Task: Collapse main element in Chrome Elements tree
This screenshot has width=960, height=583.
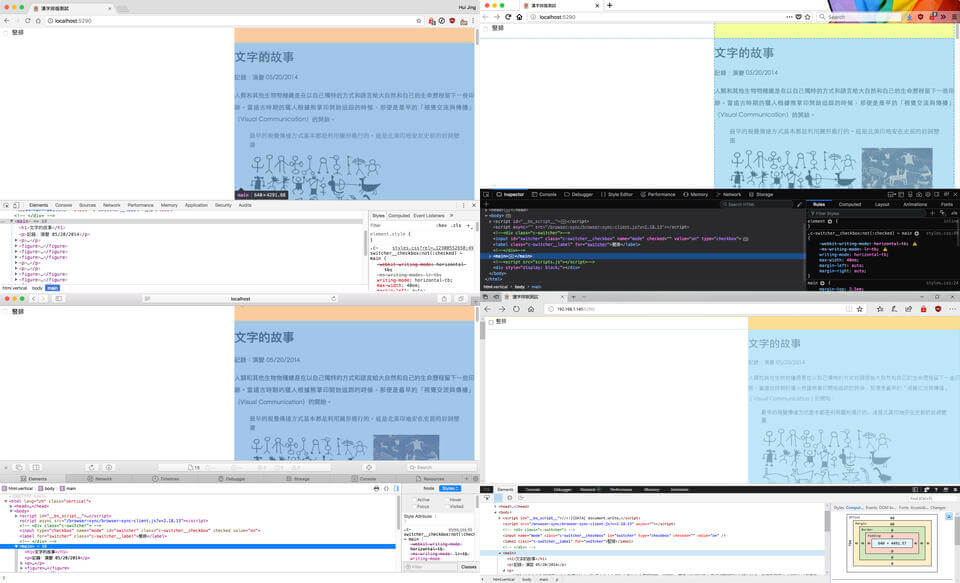Action: click(11, 221)
